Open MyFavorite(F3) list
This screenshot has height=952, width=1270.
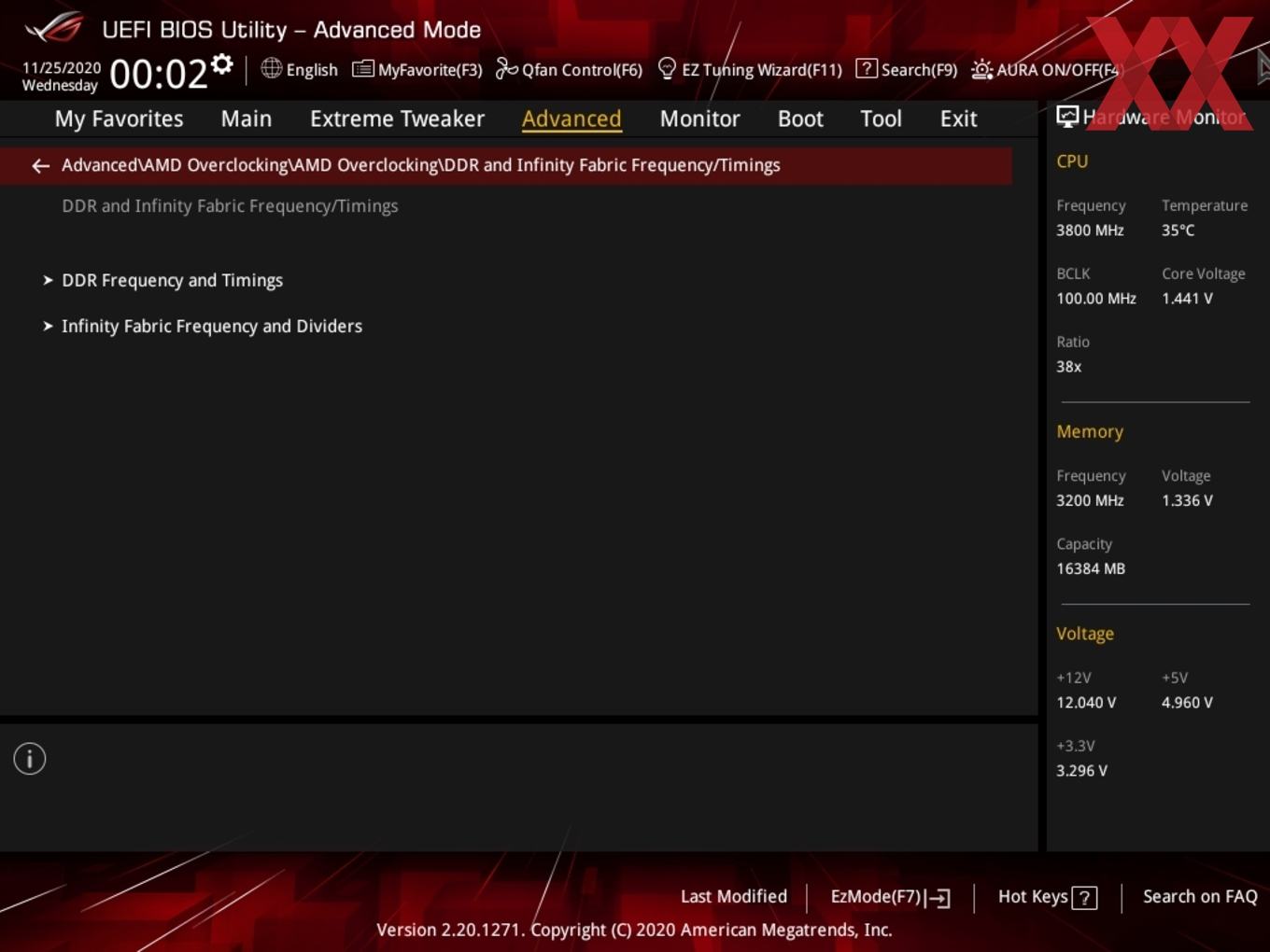[417, 69]
